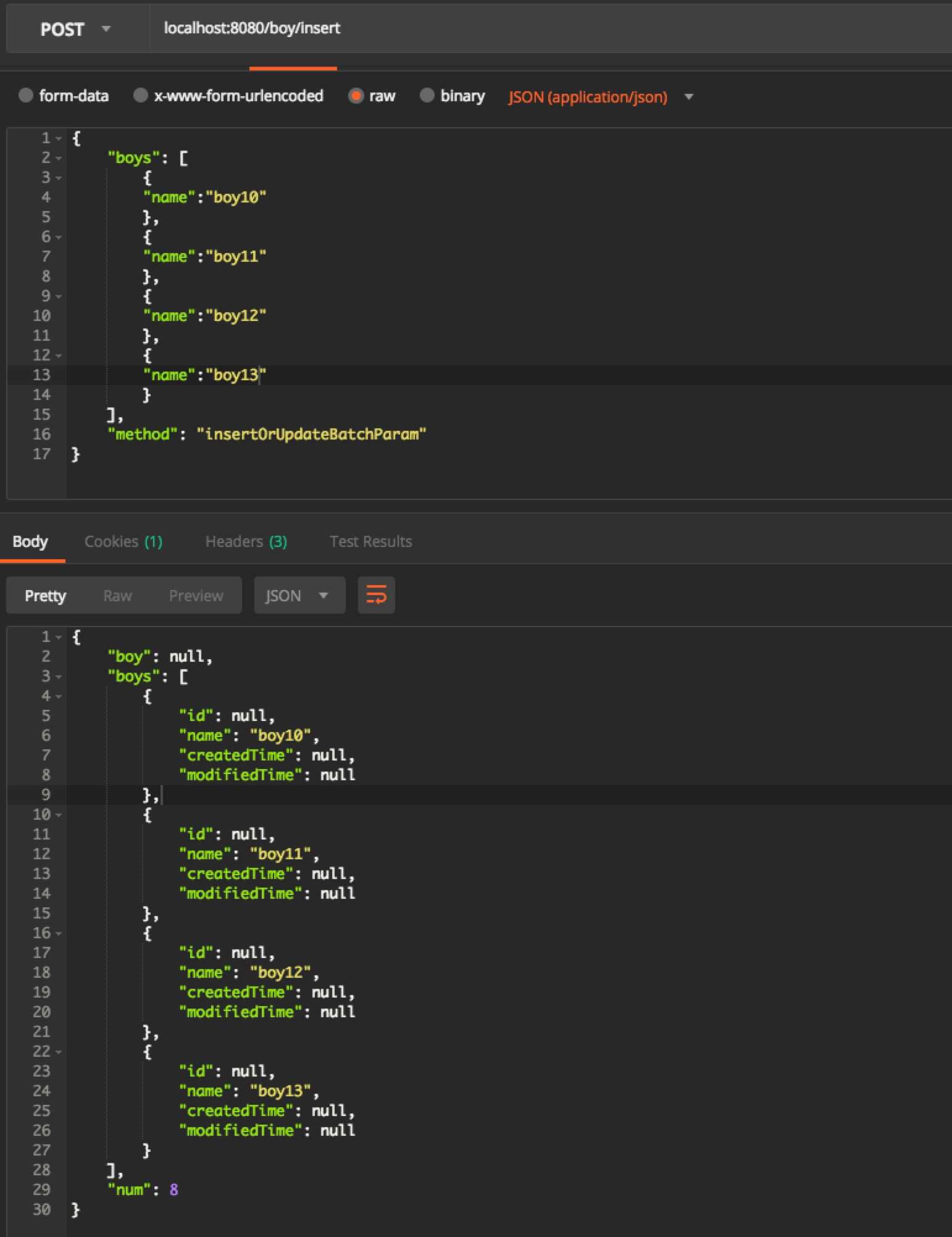Click the "num" value 8 in response
Image resolution: width=952 pixels, height=1237 pixels.
174,1190
